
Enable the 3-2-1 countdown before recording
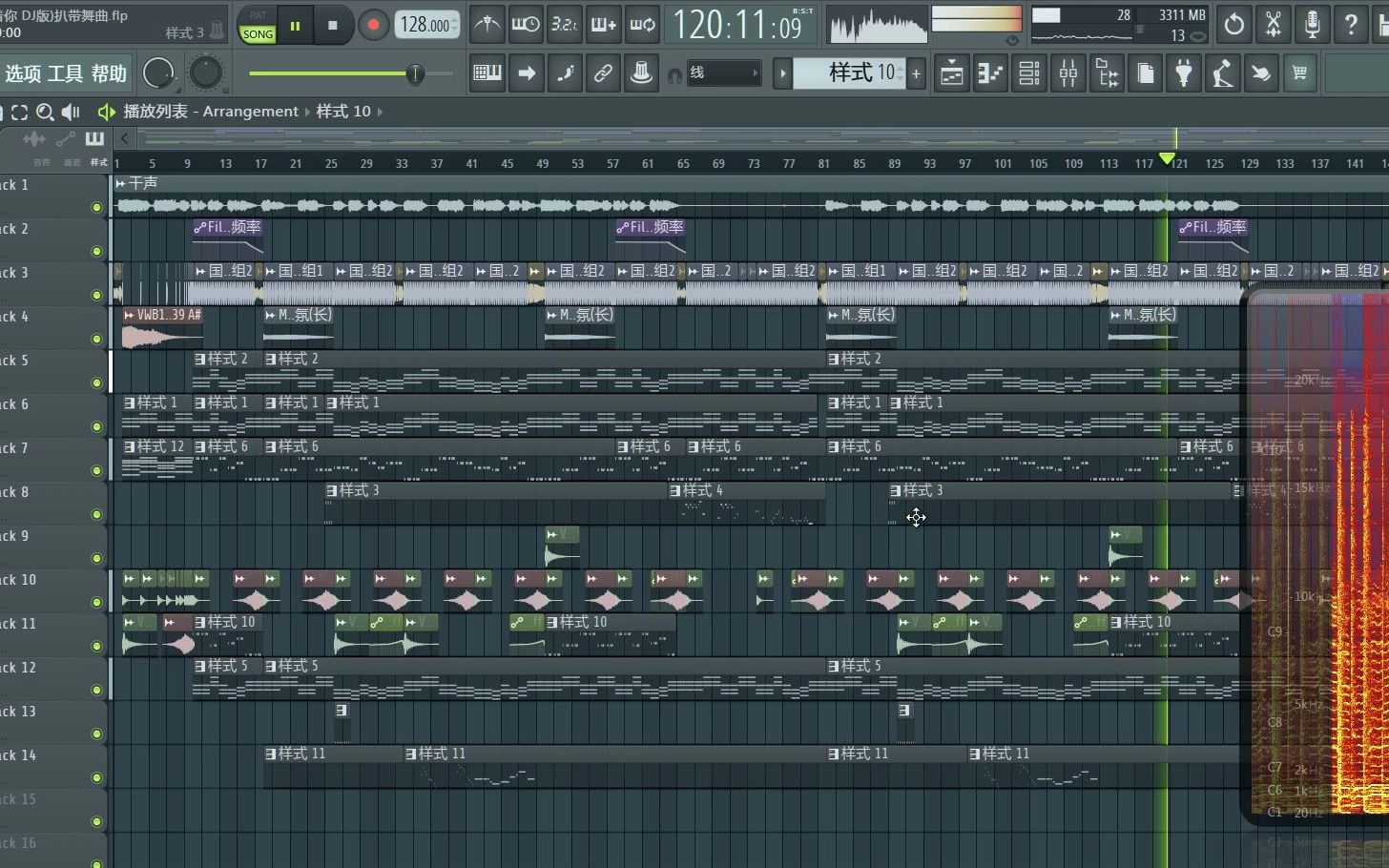pos(564,25)
